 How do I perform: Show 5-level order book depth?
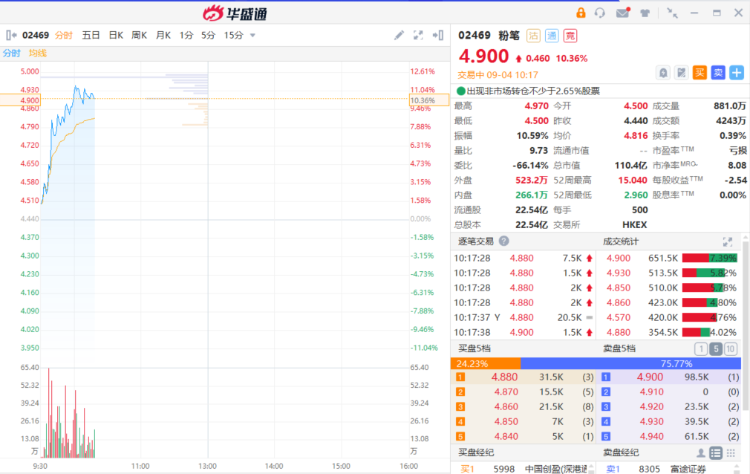(x=716, y=349)
